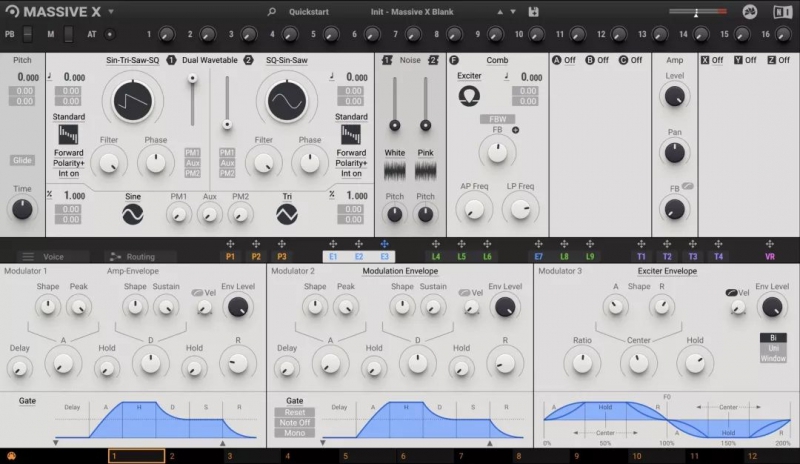This screenshot has width=800, height=464.
Task: Click the orange remote octave icon bottom left
Action: (x=11, y=456)
